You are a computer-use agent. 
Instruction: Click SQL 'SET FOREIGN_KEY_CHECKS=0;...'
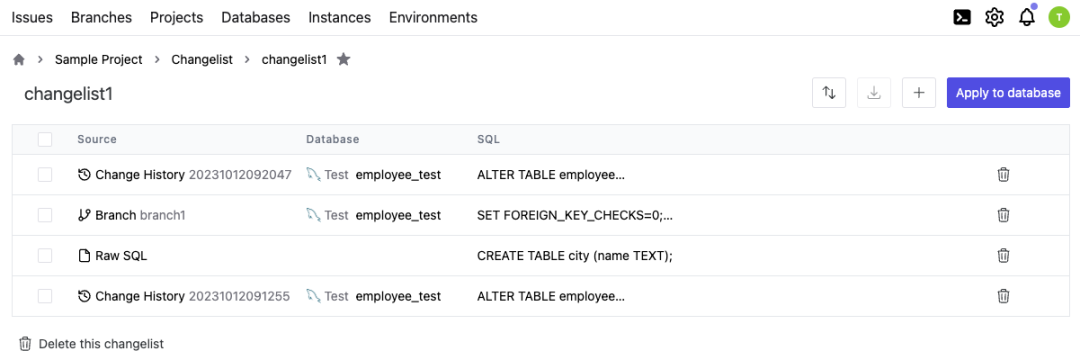click(x=574, y=215)
